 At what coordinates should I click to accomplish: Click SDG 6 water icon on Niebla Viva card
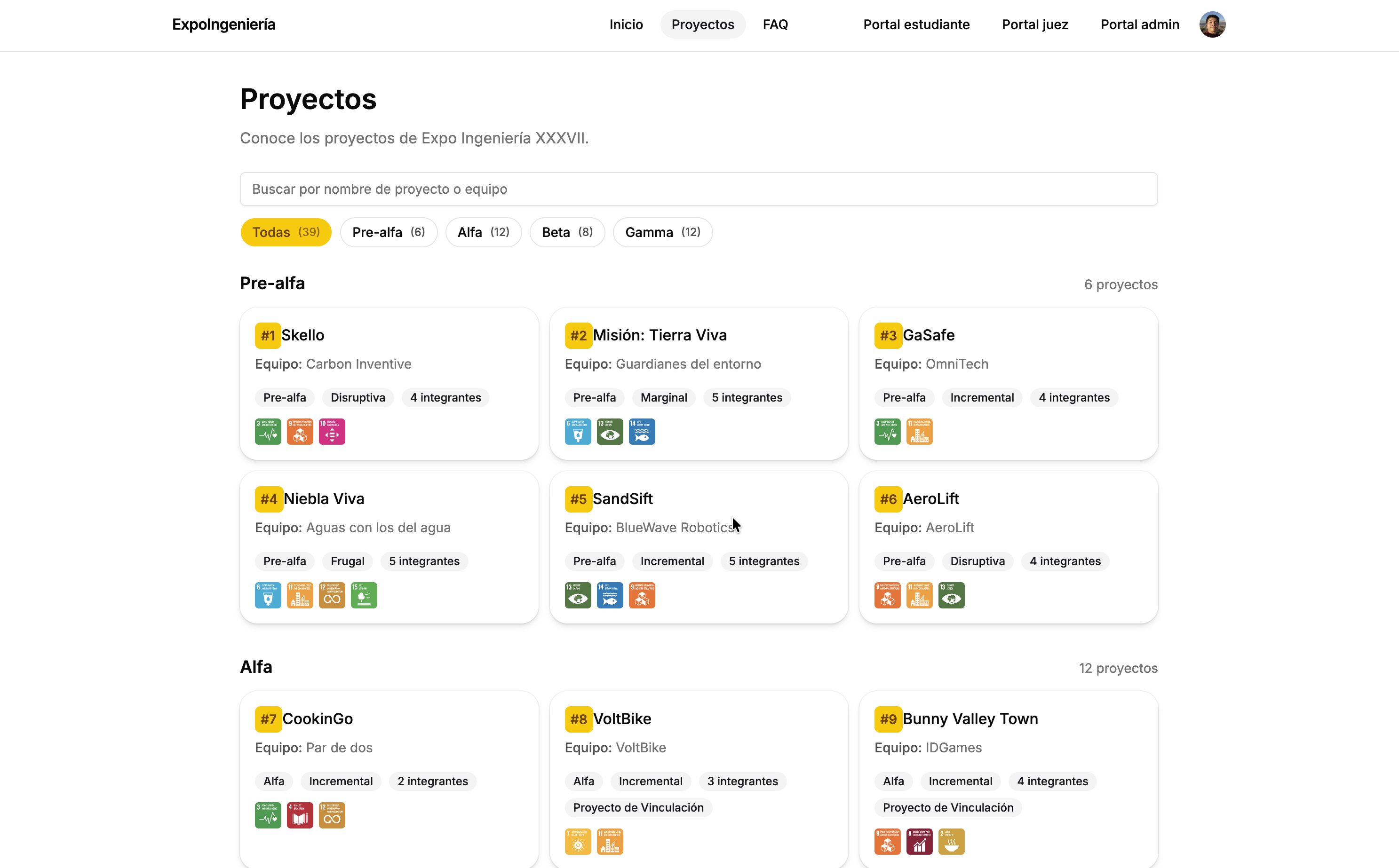268,595
